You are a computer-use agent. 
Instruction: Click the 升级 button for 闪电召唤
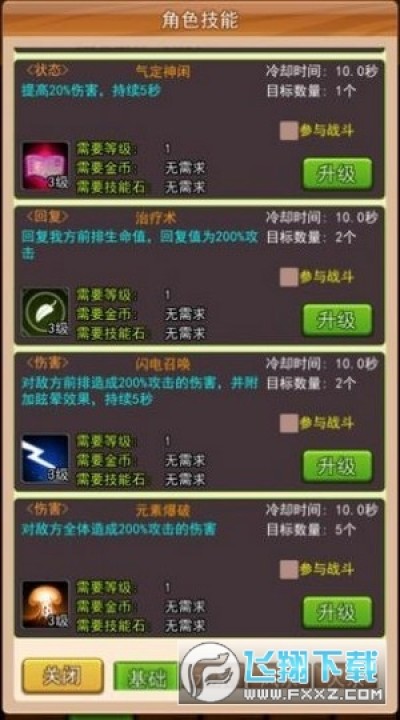click(337, 466)
